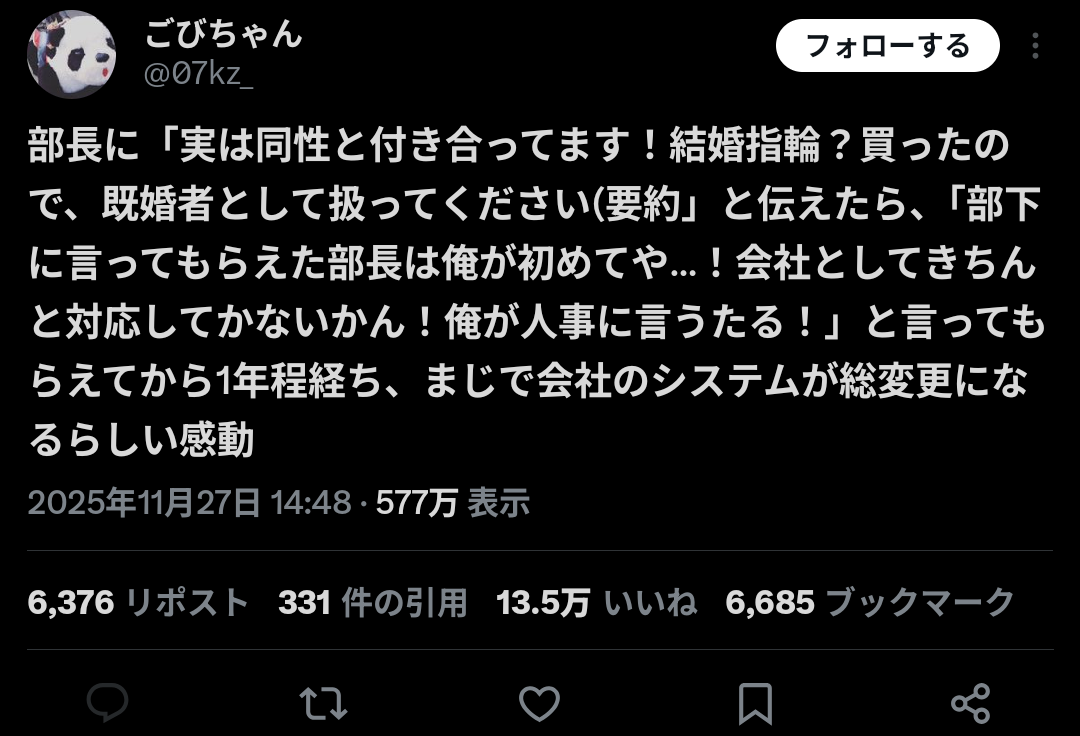Image resolution: width=1080 pixels, height=736 pixels.
Task: Open the reply icon under the tweet
Action: tap(107, 703)
